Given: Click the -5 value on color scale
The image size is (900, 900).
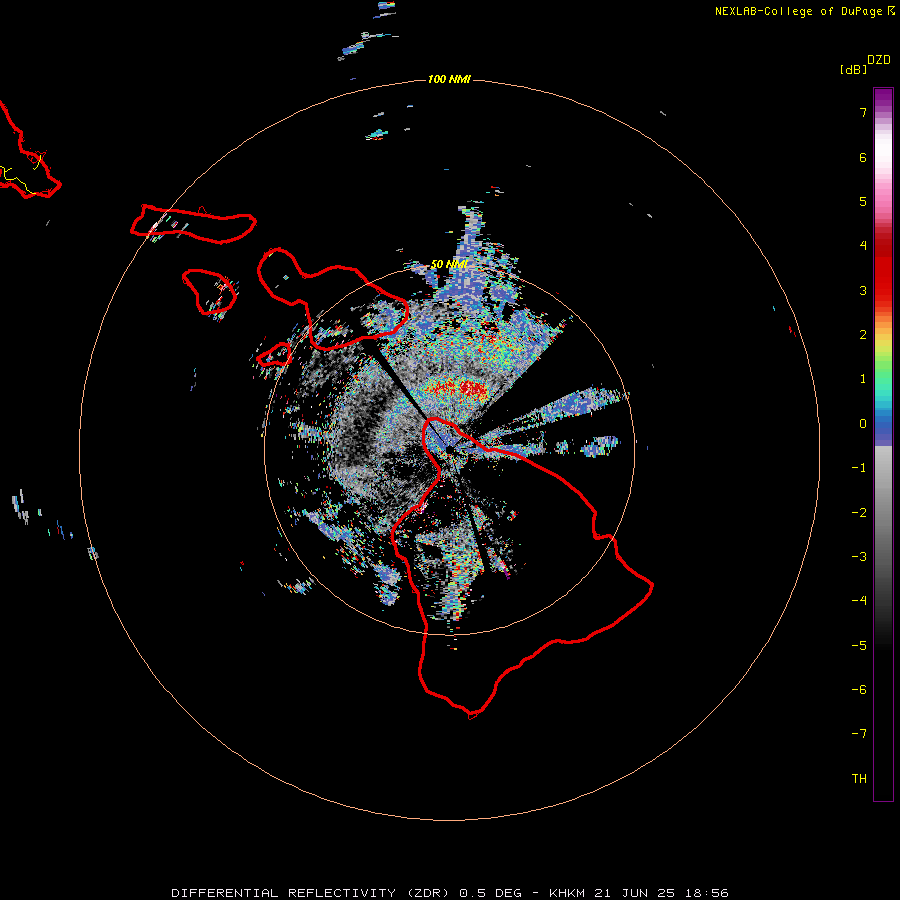Looking at the screenshot, I should tap(859, 646).
